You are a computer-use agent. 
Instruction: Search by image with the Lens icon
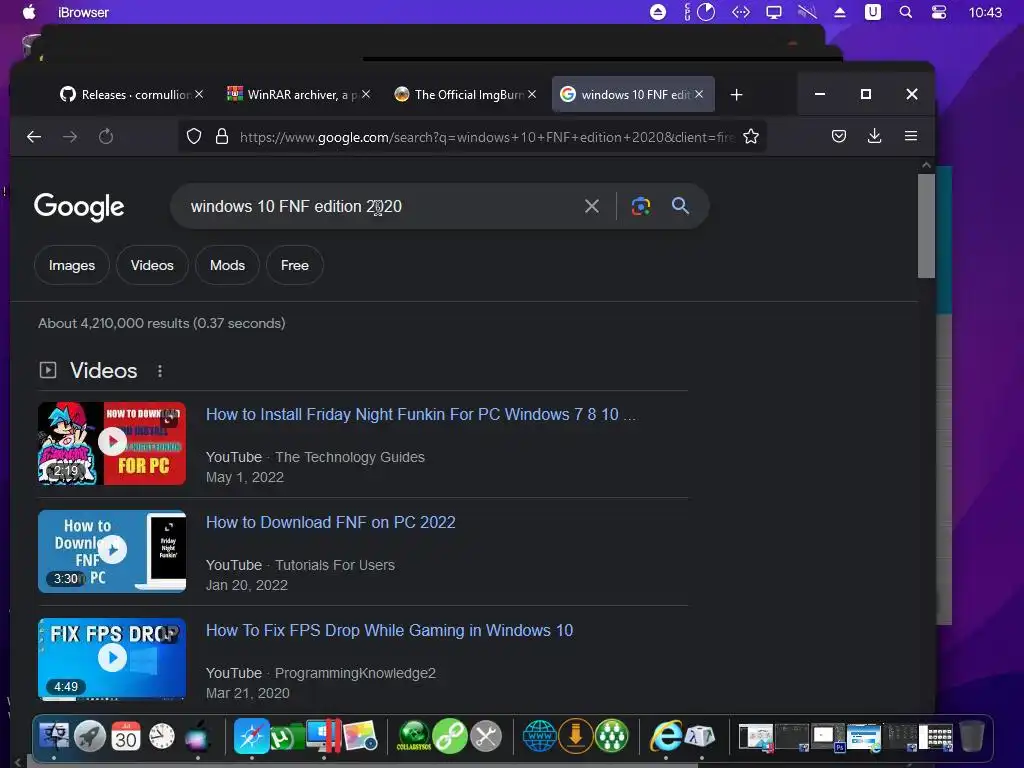641,206
